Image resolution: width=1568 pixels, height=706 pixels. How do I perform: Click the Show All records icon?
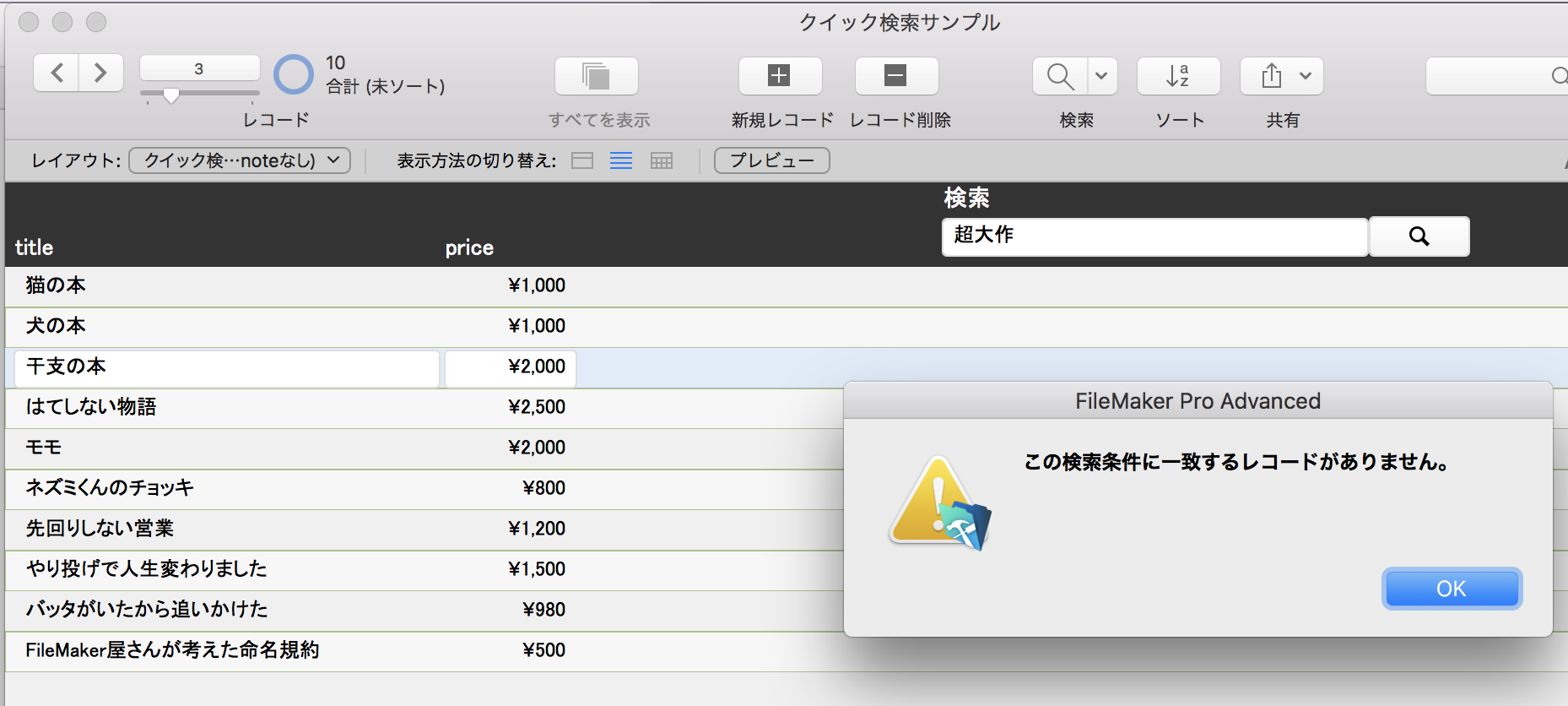click(x=597, y=76)
